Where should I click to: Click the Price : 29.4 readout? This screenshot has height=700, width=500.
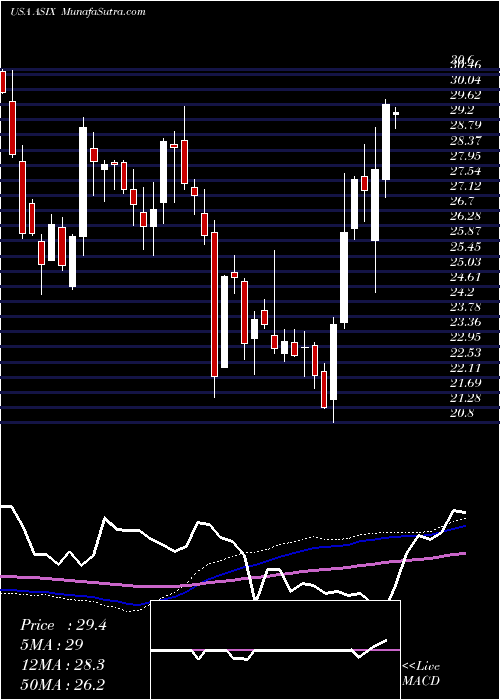[63, 625]
